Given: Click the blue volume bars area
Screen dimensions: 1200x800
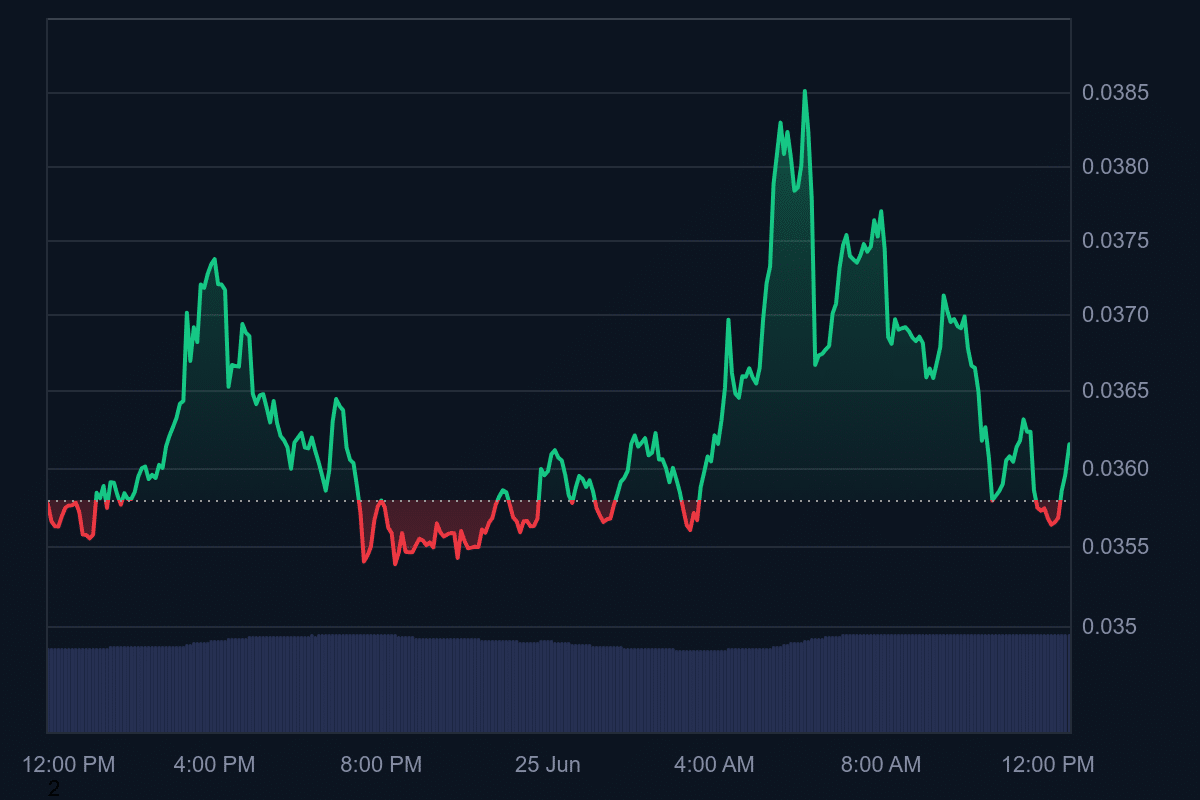Looking at the screenshot, I should click(x=558, y=688).
